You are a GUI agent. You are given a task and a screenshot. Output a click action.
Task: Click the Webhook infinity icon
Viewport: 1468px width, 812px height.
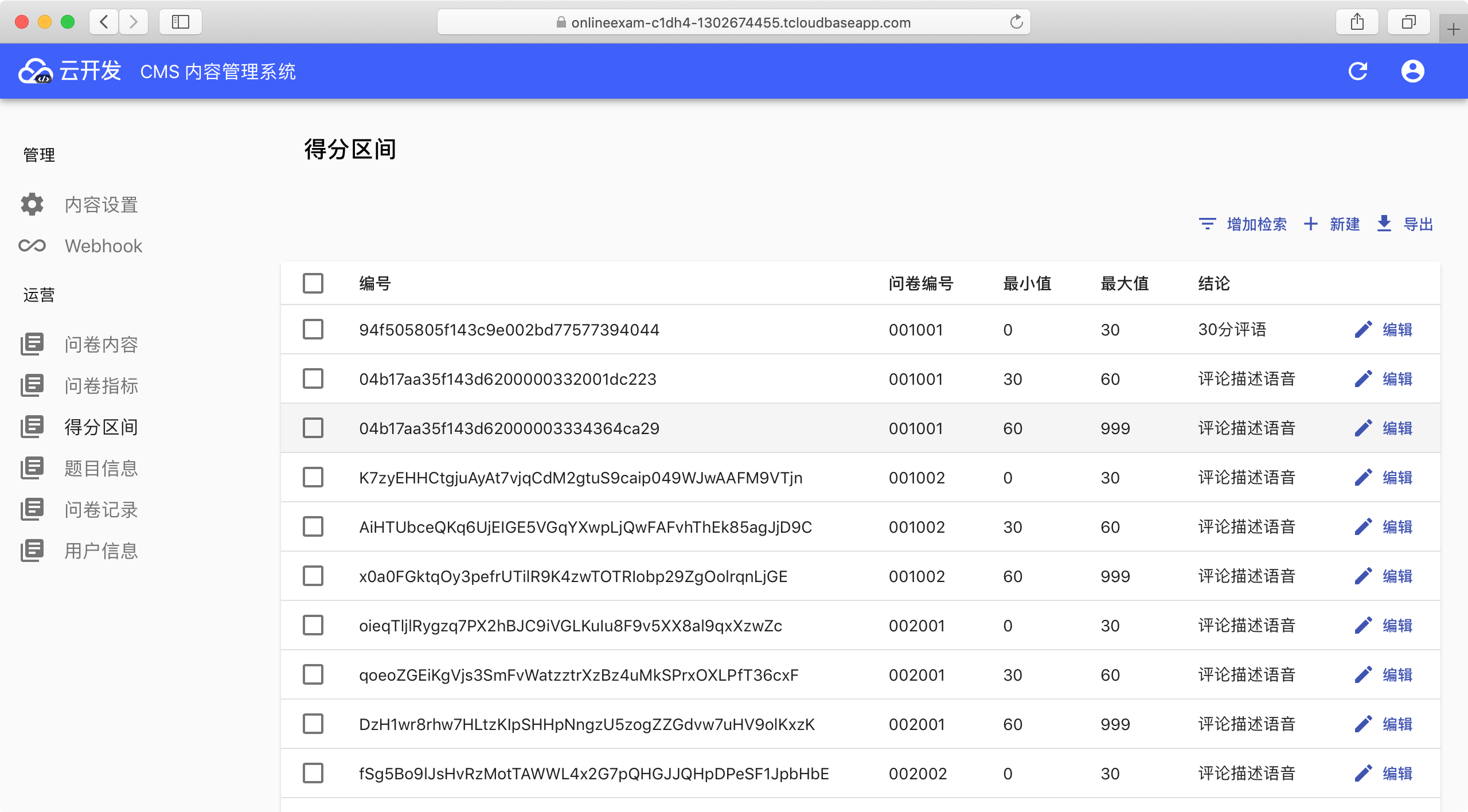point(32,245)
